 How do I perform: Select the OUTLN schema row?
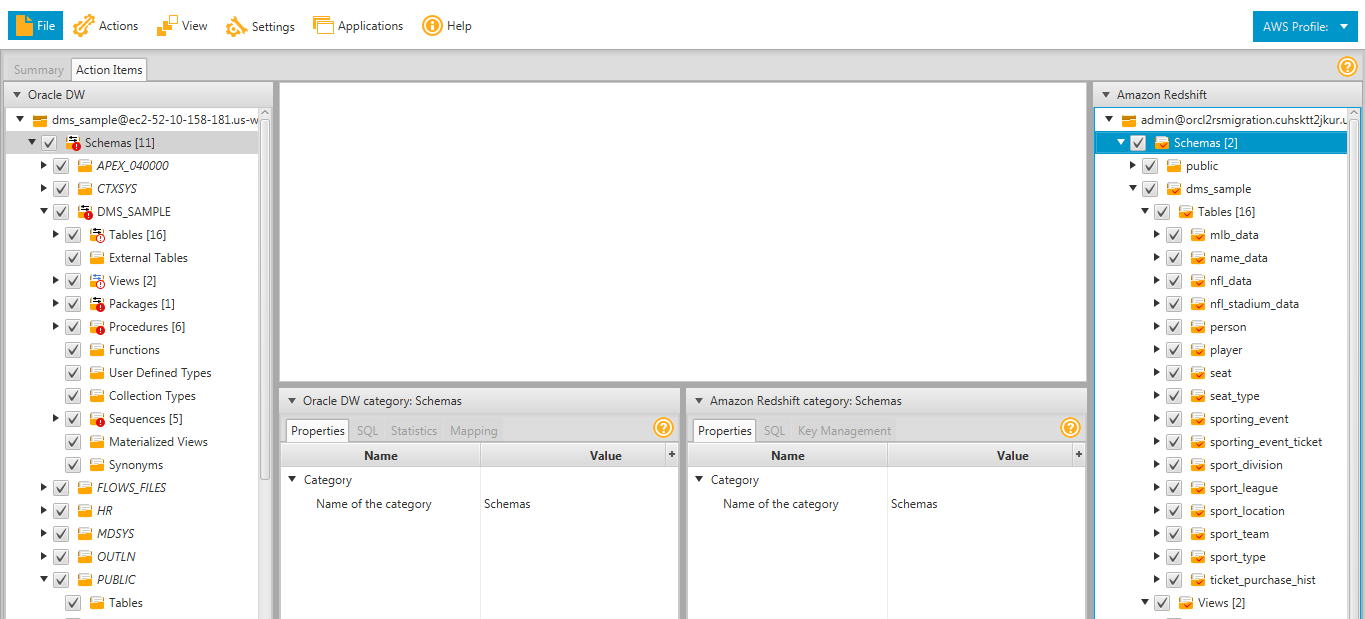pos(131,557)
